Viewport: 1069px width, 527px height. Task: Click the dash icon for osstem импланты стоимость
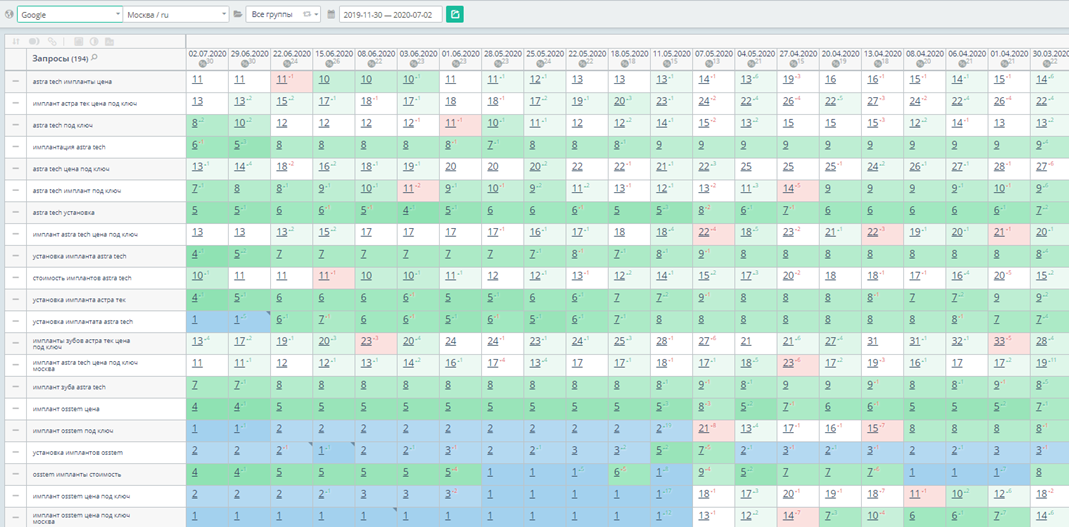(16, 475)
